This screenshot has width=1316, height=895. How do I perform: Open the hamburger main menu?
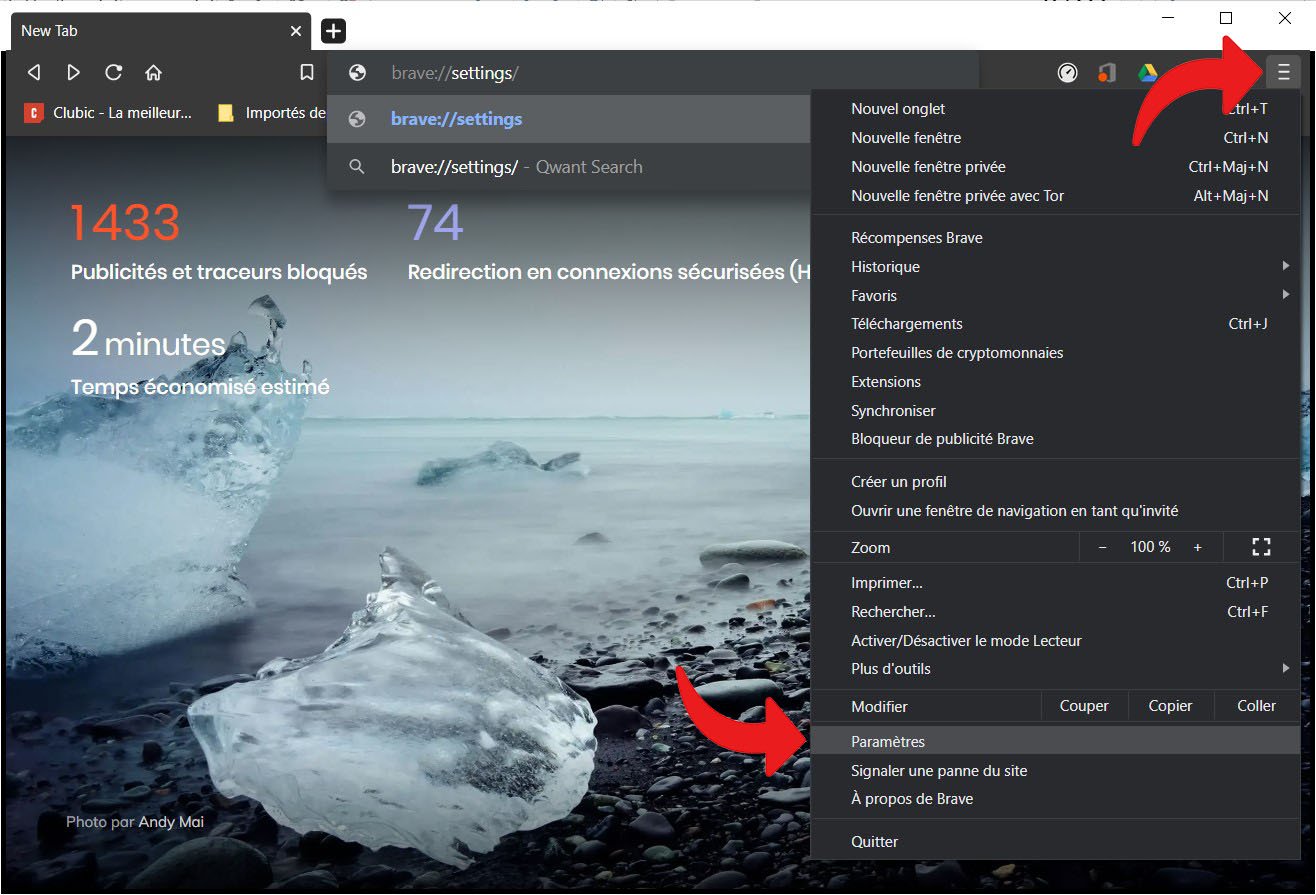1283,72
